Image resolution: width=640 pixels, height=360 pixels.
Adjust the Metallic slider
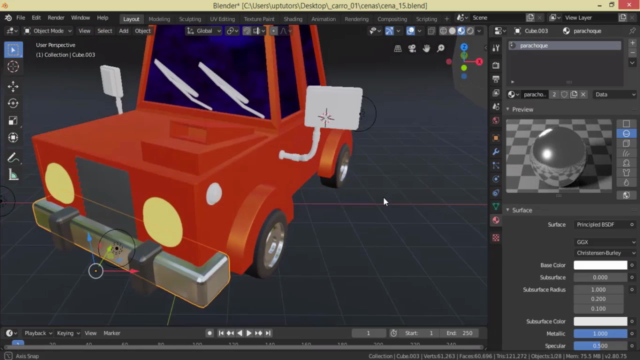pos(600,333)
